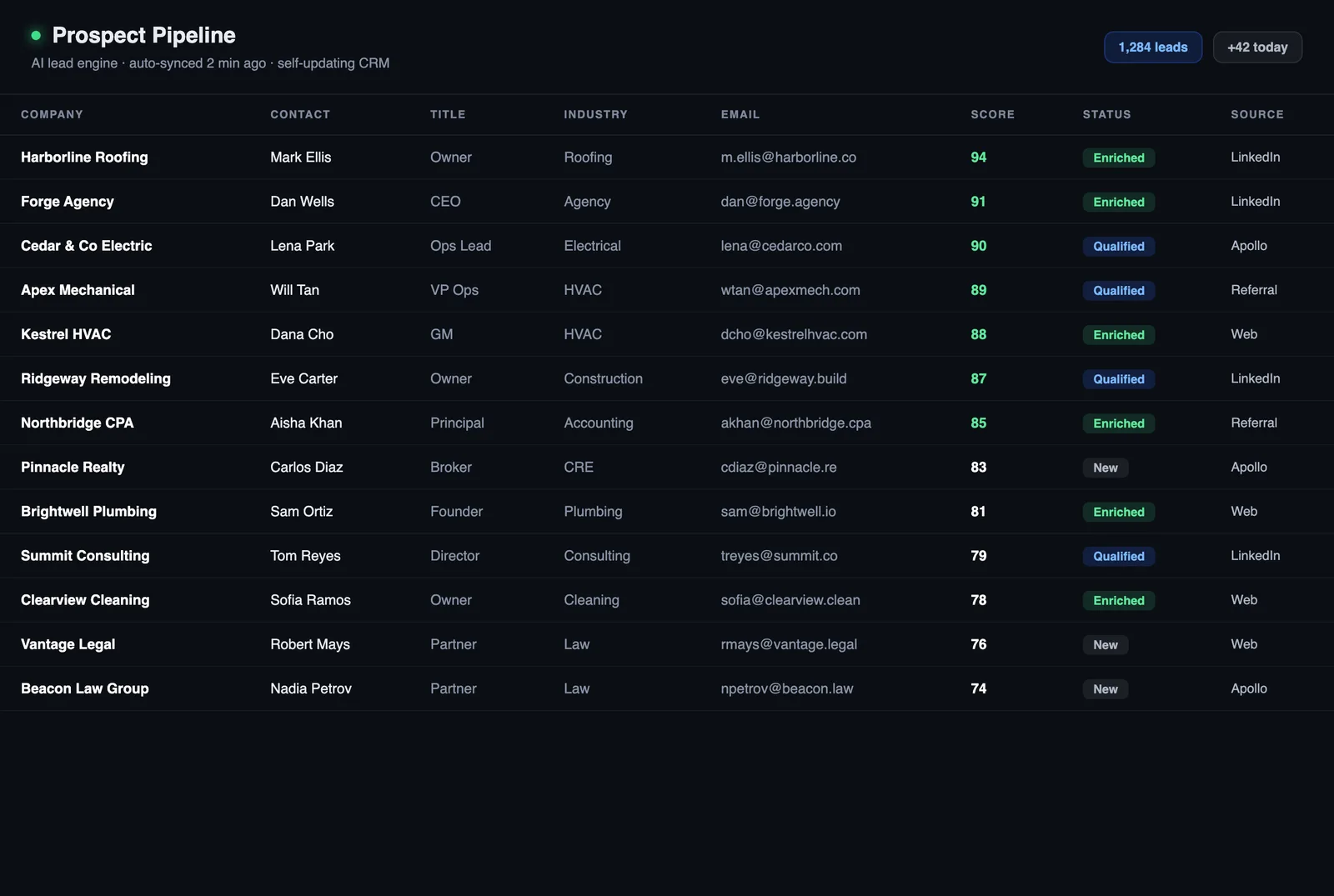The width and height of the screenshot is (1334, 896).
Task: Click the Construction industry cell
Action: click(604, 378)
